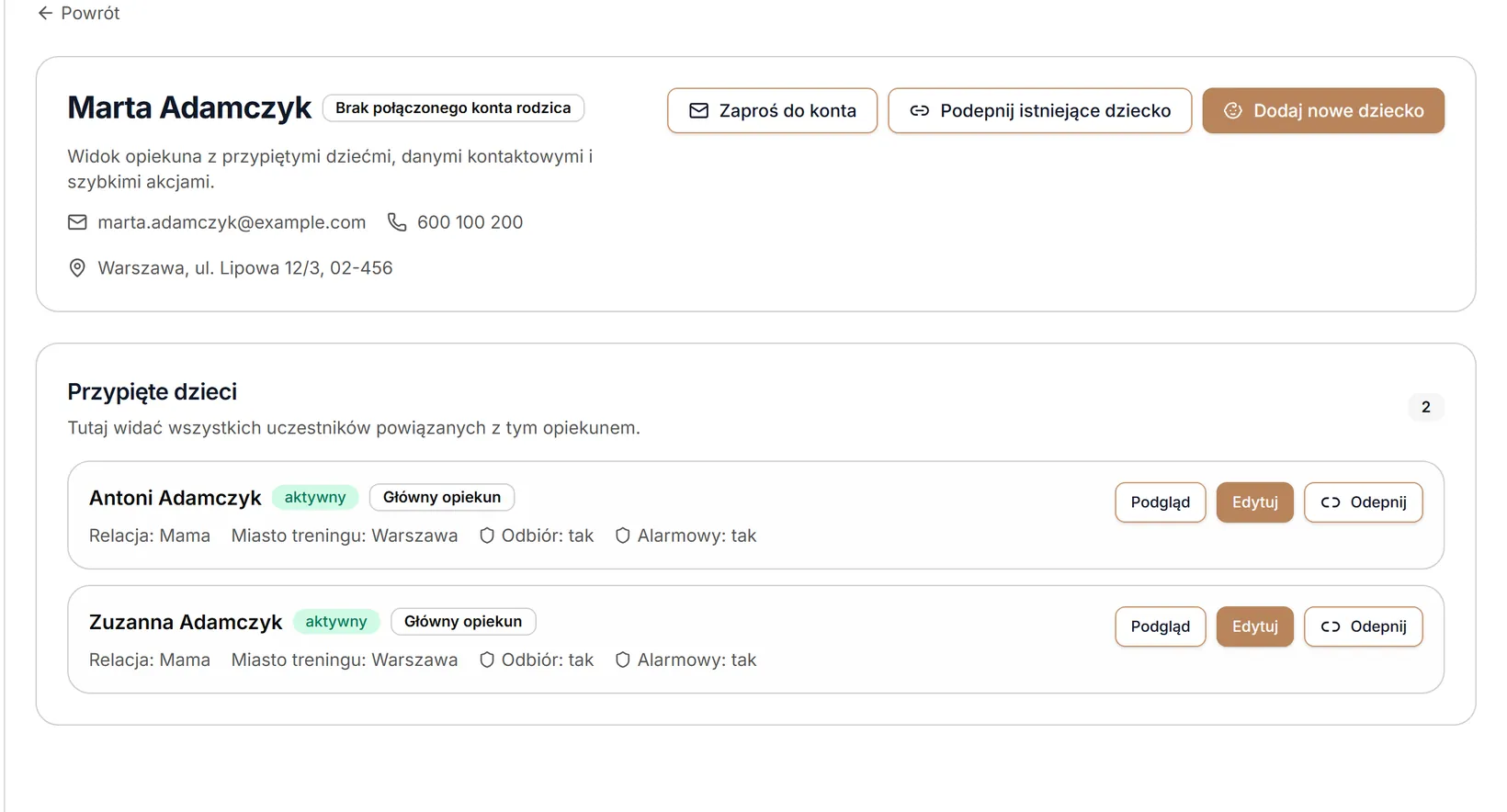Click Odepnij label for Antoni Adamczyk

coord(1378,502)
